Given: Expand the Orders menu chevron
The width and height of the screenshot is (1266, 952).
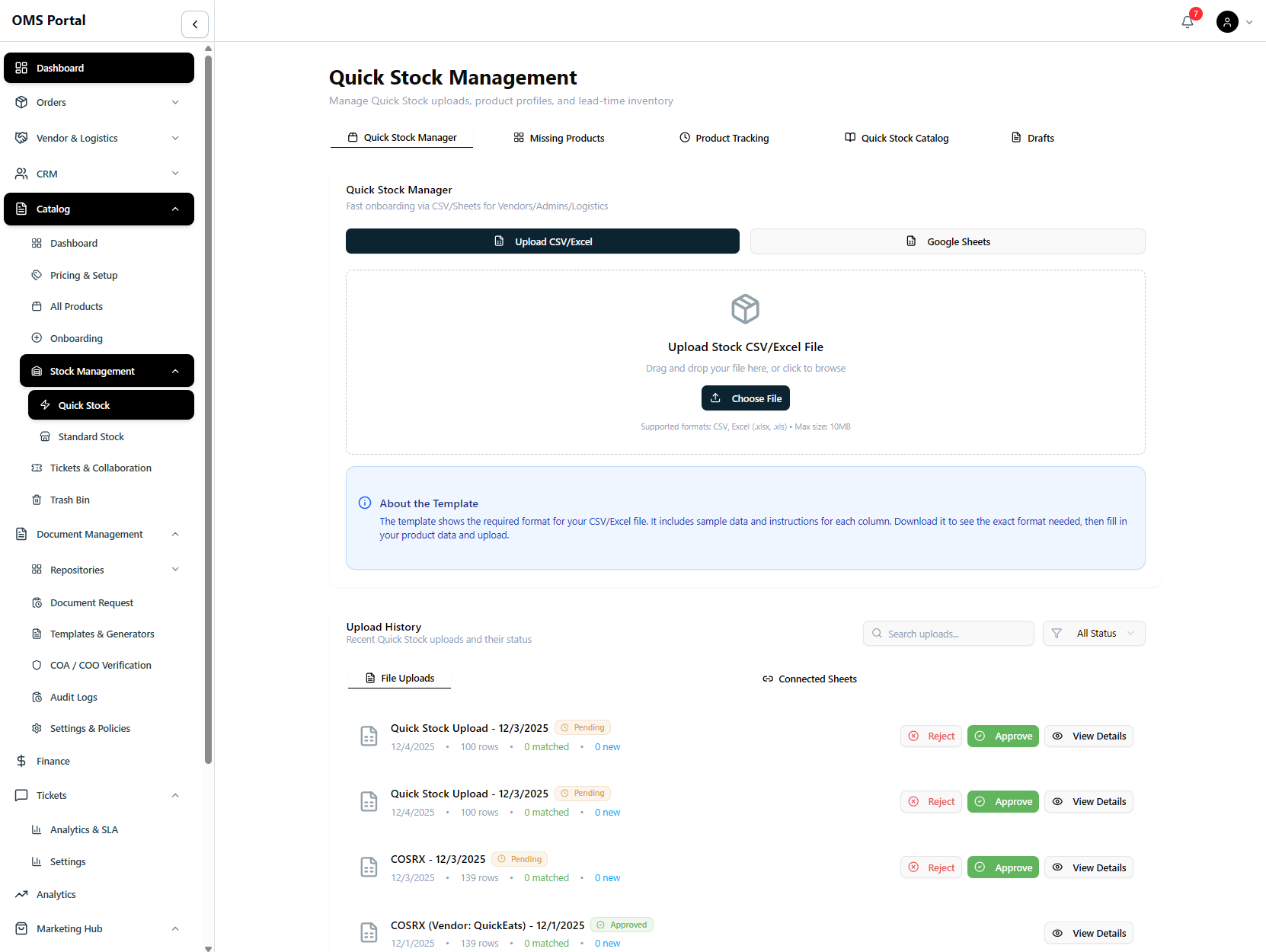Looking at the screenshot, I should point(175,102).
